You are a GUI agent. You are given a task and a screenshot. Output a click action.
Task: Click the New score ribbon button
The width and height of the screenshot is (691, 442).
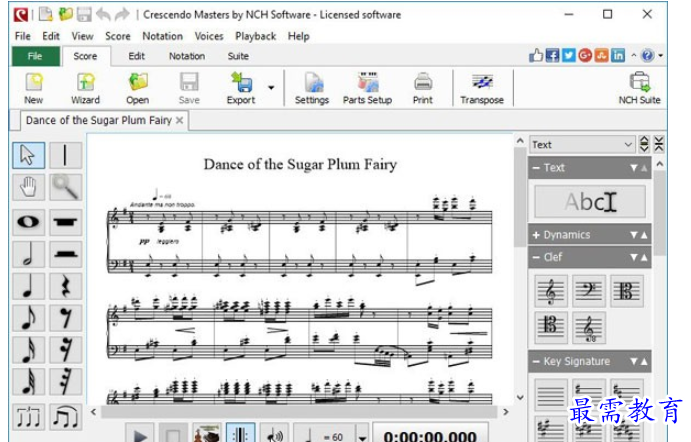click(33, 88)
